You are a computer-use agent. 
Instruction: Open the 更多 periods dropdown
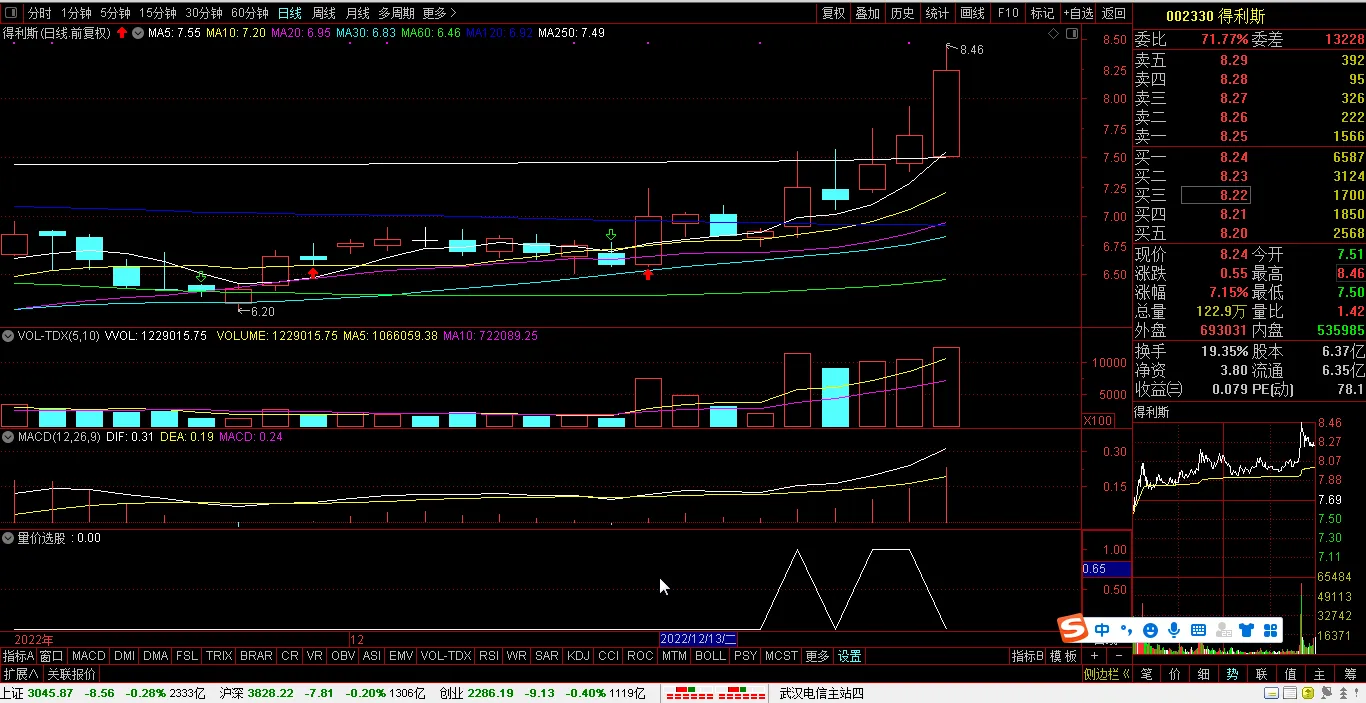[x=439, y=13]
